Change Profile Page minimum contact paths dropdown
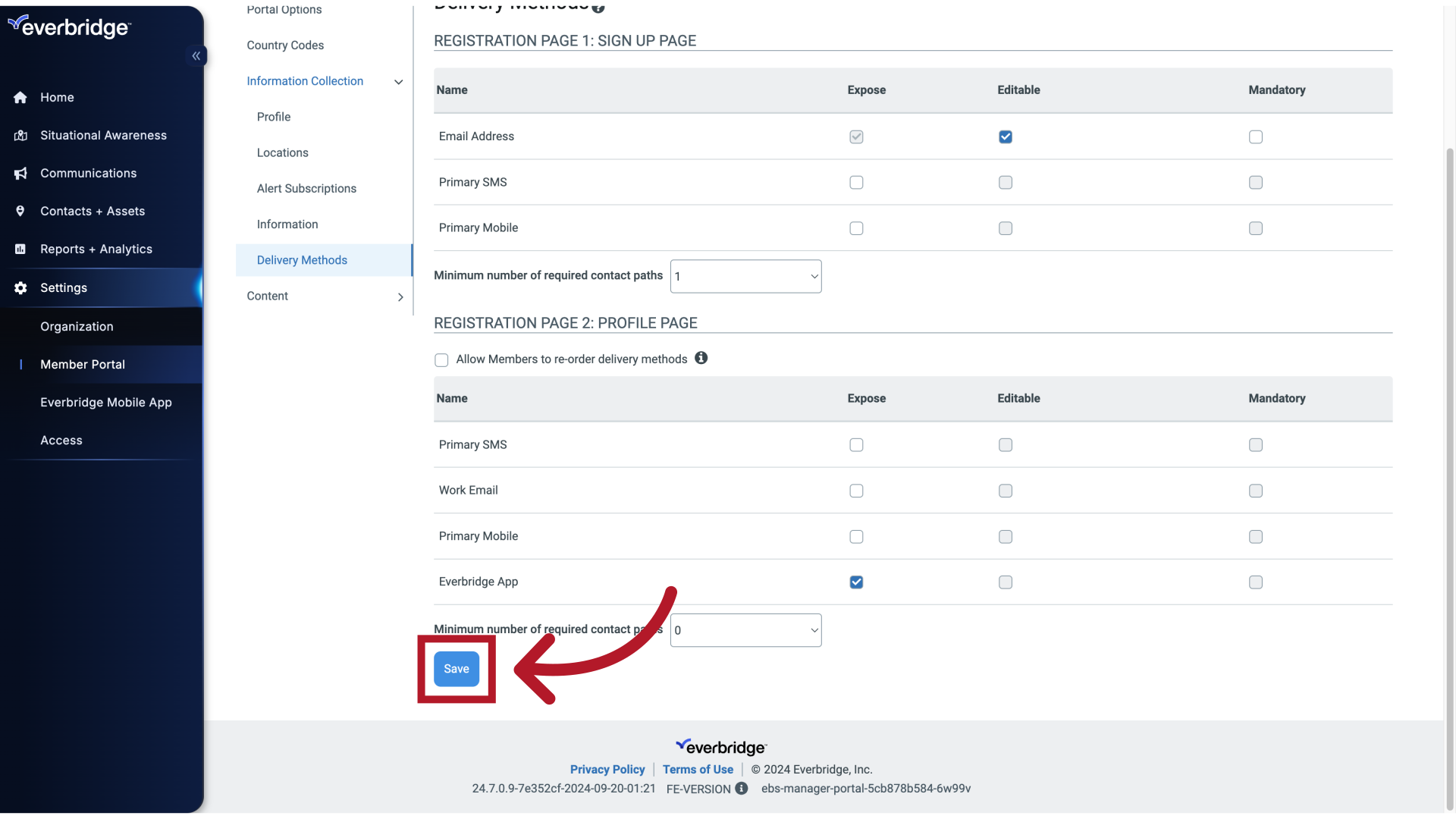1456x819 pixels. tap(746, 630)
